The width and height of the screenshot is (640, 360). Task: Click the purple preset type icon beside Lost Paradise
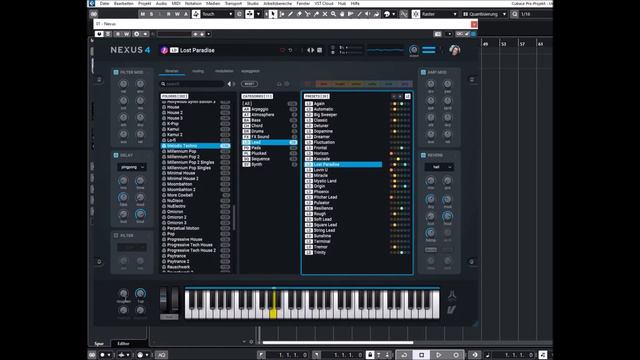coord(164,50)
